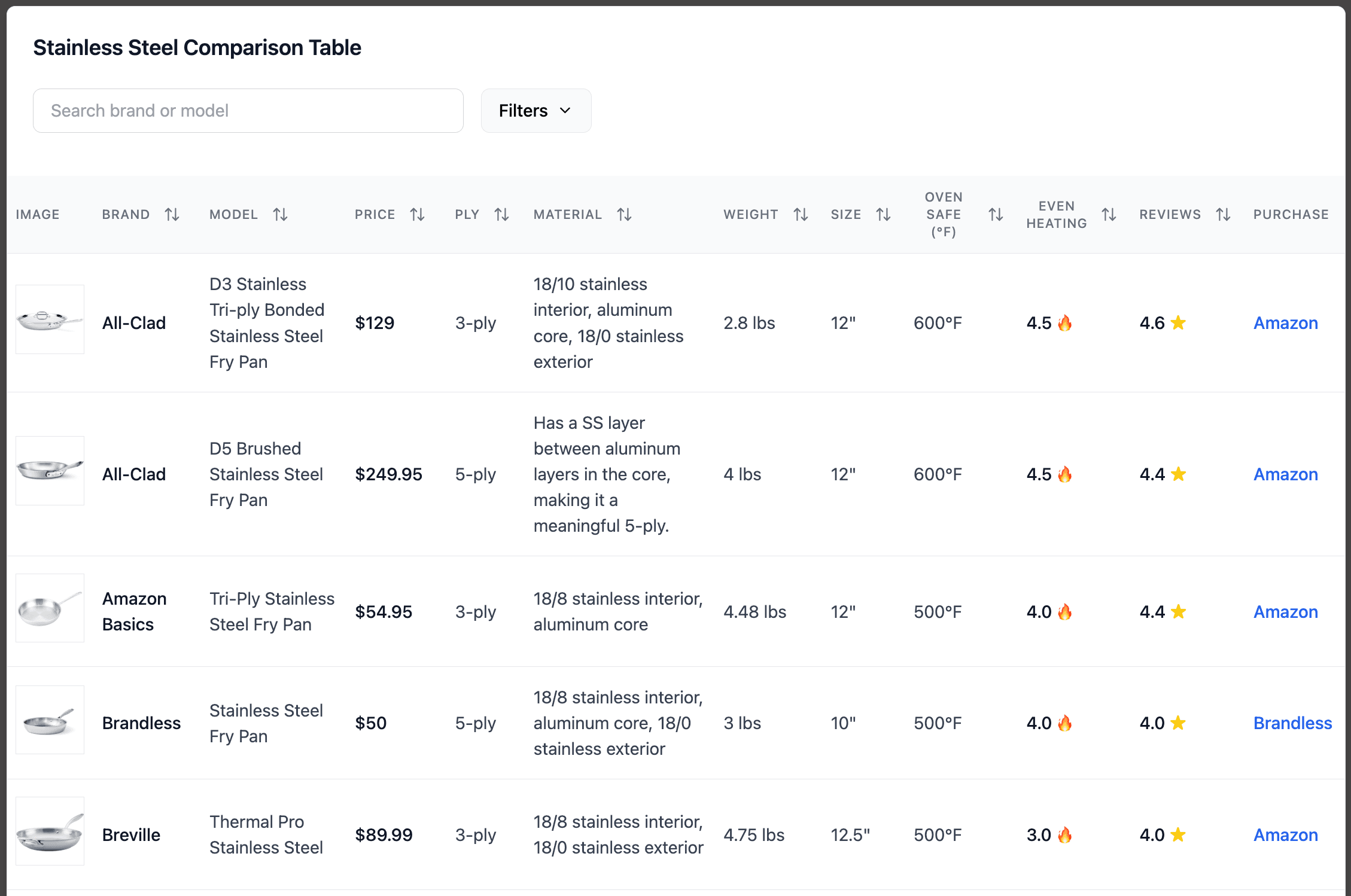Screen dimensions: 1351x896
Task: Click the flame icon in the Brandless row
Action: pyautogui.click(x=1064, y=723)
